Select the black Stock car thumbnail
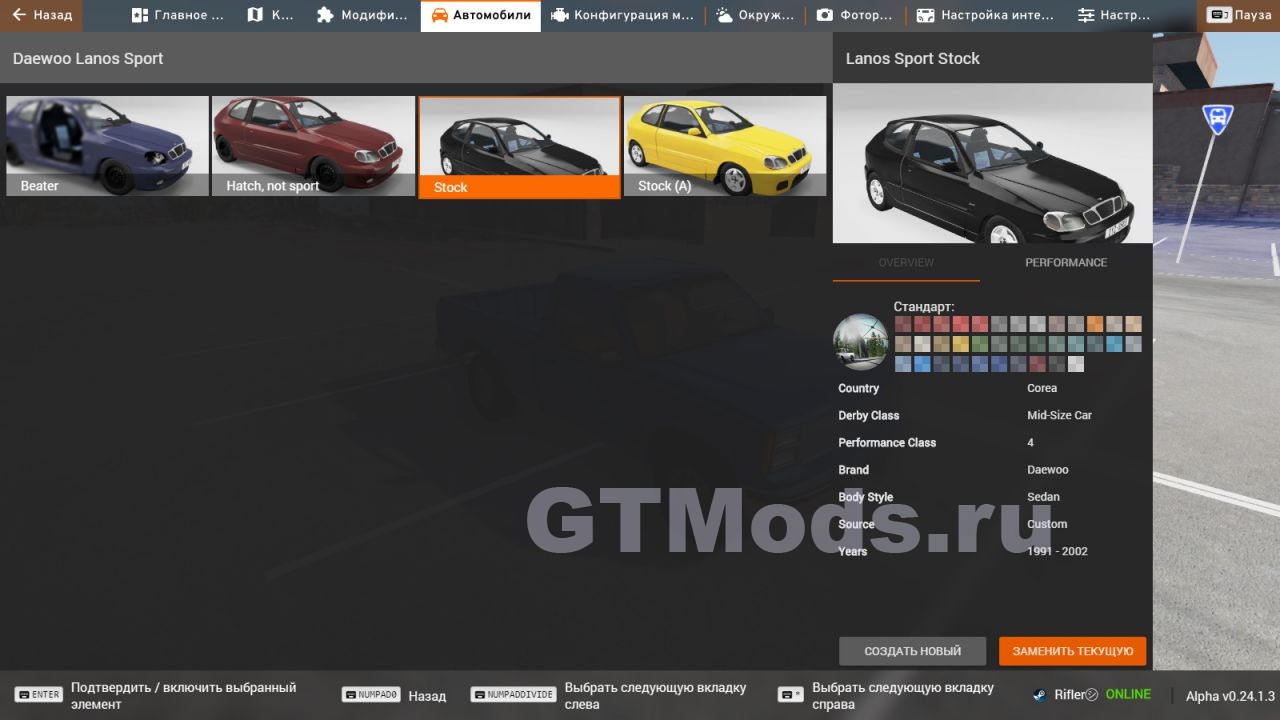This screenshot has height=720, width=1280. point(519,147)
